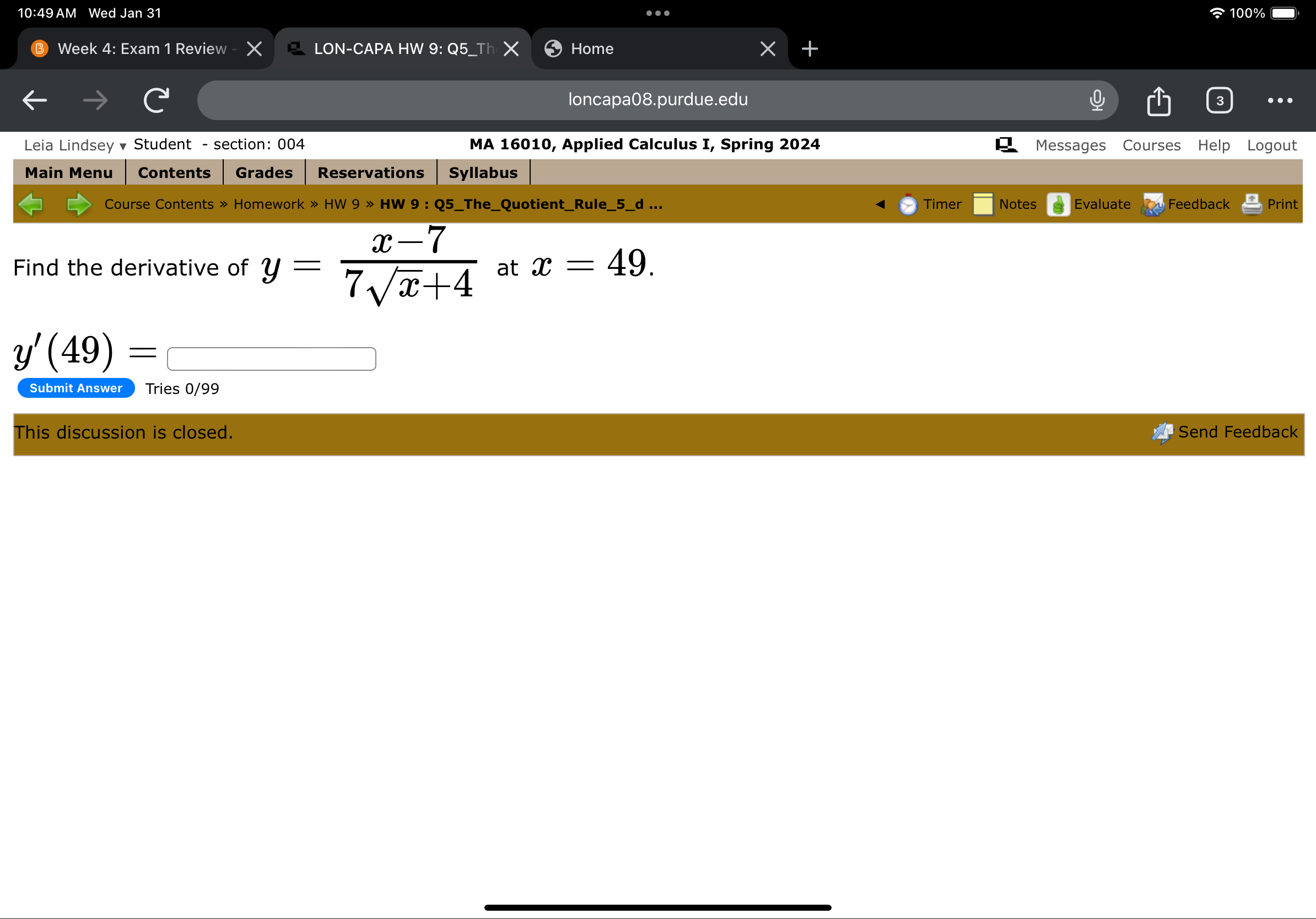This screenshot has height=919, width=1316.
Task: Print the current problem
Action: [1270, 204]
